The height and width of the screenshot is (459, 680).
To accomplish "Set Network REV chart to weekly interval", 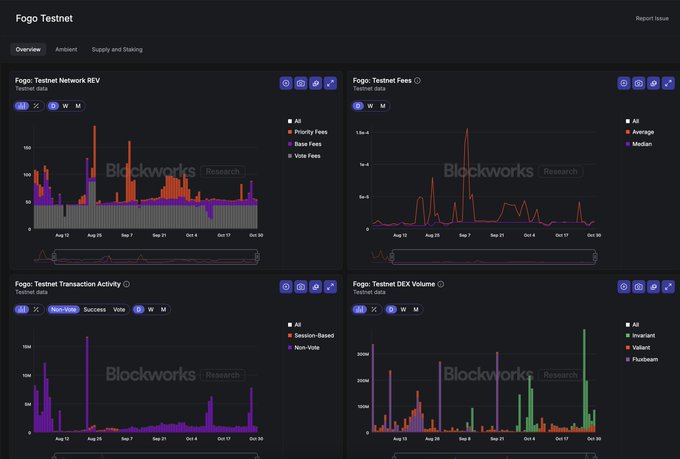I will coord(65,105).
